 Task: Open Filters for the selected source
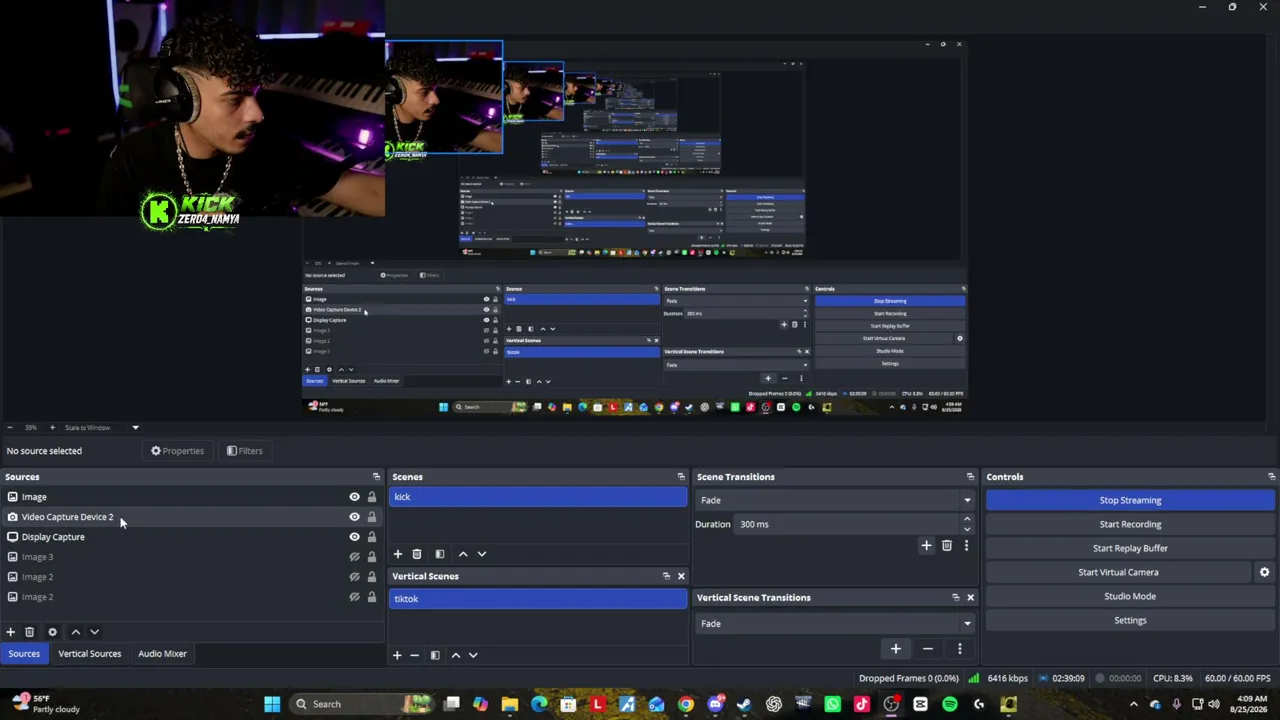pyautogui.click(x=244, y=451)
